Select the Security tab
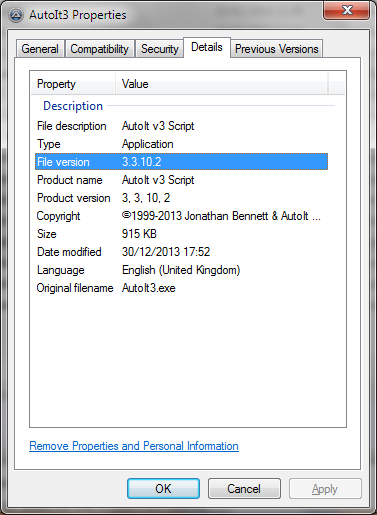The height and width of the screenshot is (515, 377). (160, 49)
